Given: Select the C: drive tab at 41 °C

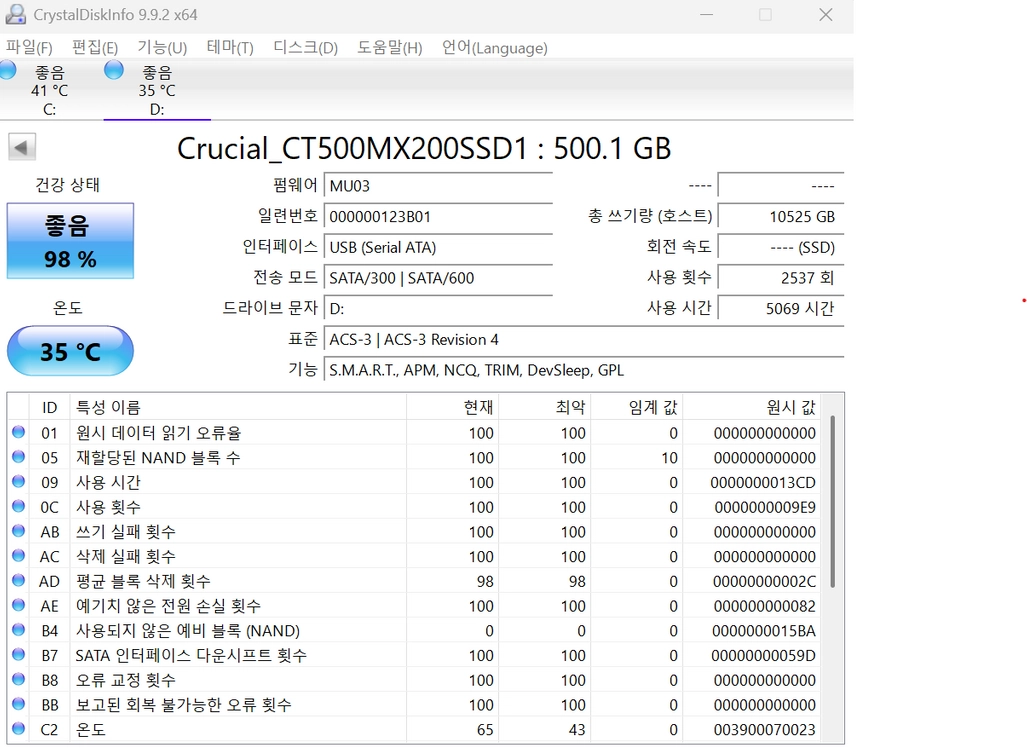Looking at the screenshot, I should point(50,90).
